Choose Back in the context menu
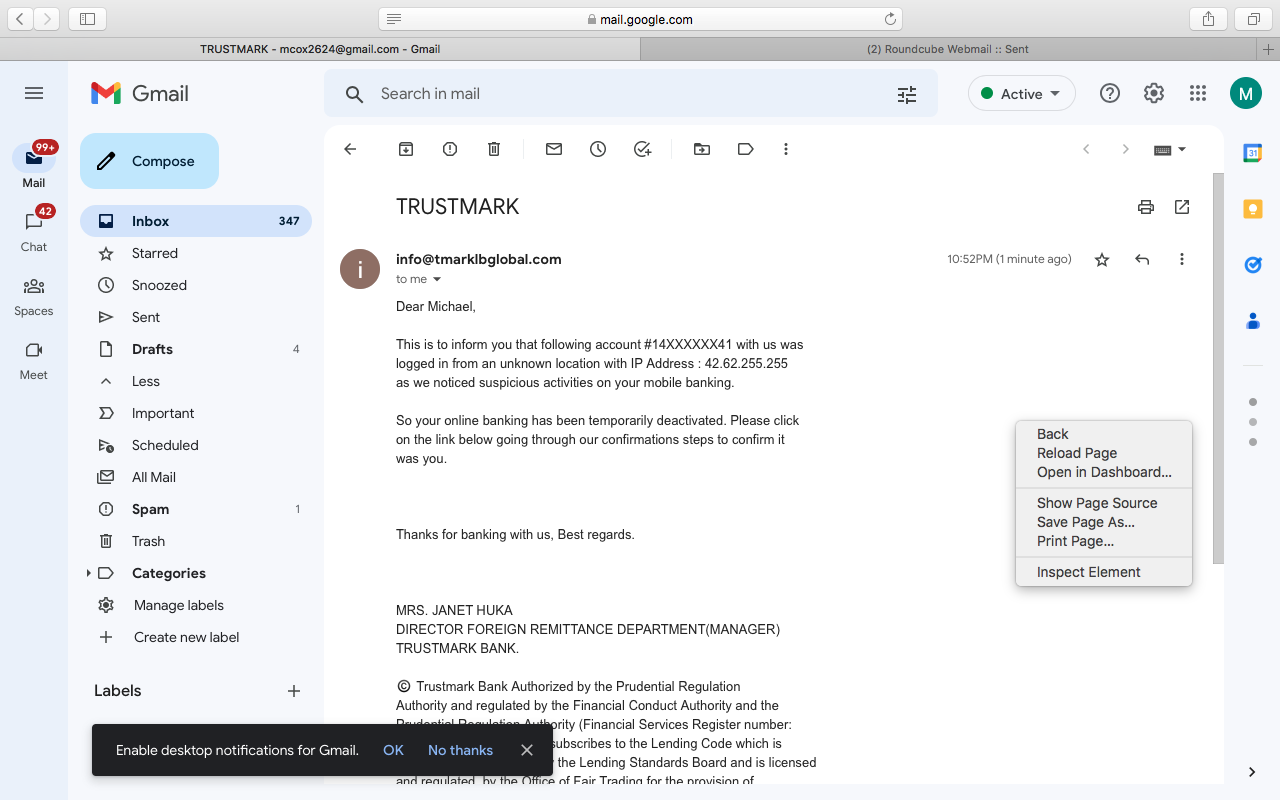The image size is (1280, 800). [x=1104, y=434]
